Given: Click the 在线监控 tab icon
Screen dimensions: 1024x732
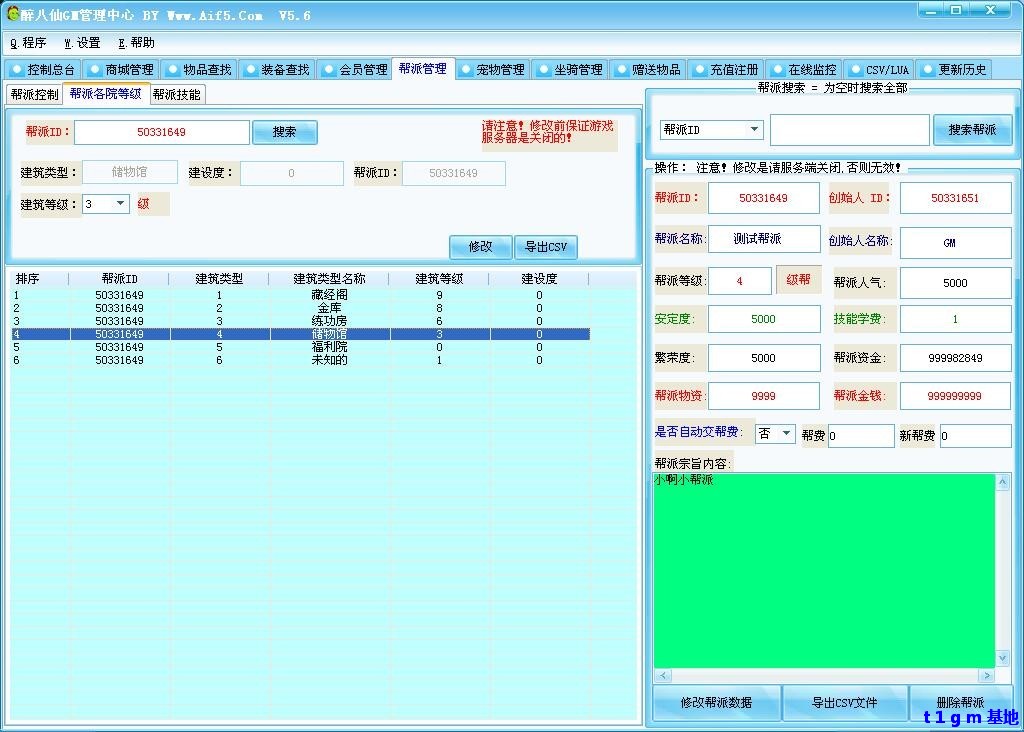Looking at the screenshot, I should 775,69.
